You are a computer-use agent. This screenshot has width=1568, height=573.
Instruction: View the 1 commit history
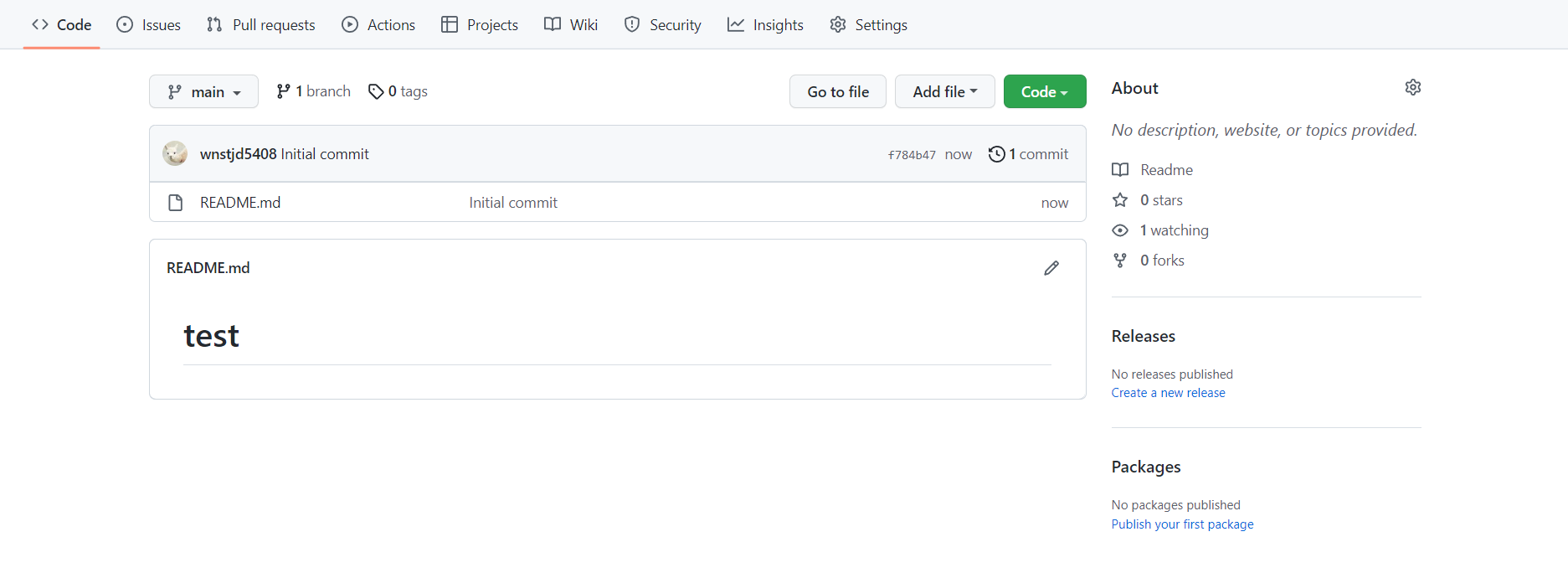tap(1029, 154)
